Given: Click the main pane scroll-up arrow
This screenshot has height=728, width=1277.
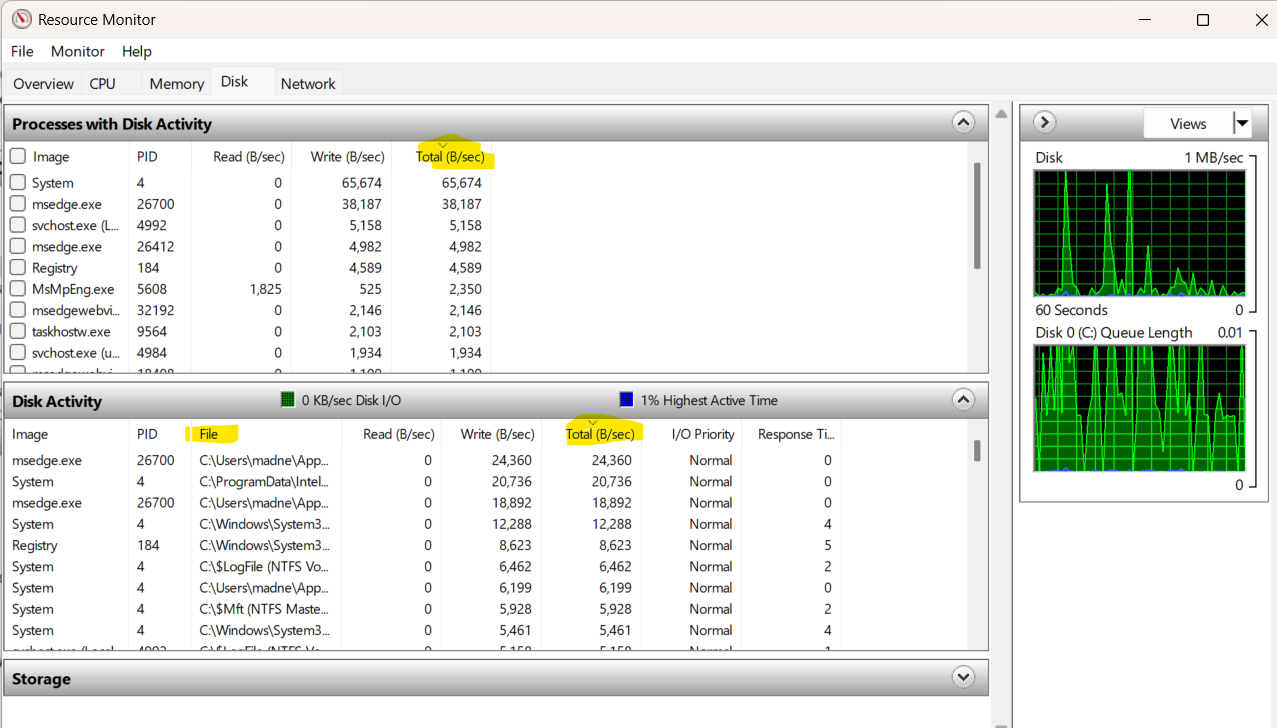Looking at the screenshot, I should [x=1001, y=114].
